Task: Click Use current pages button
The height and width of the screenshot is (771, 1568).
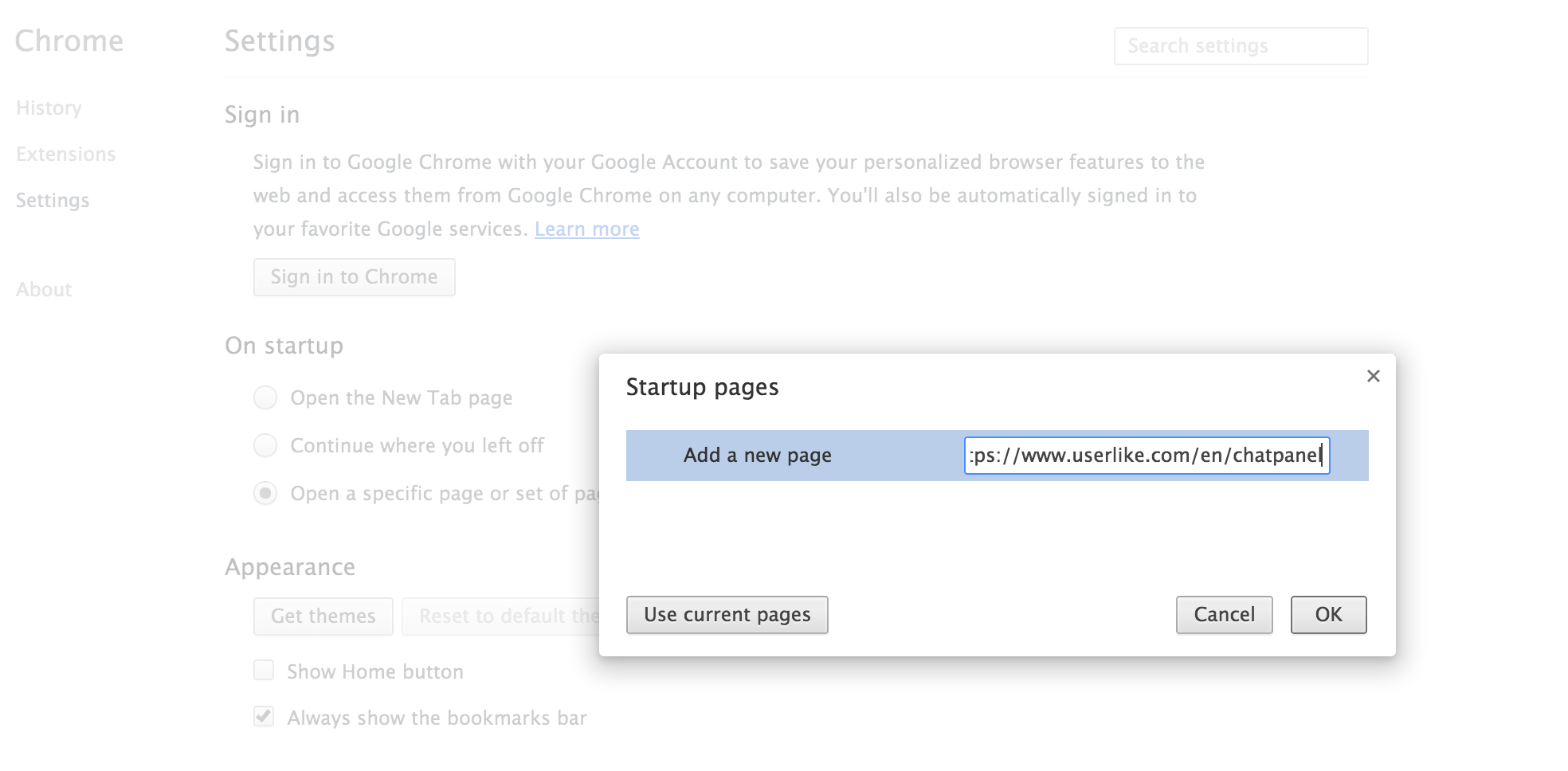Action: coord(727,615)
